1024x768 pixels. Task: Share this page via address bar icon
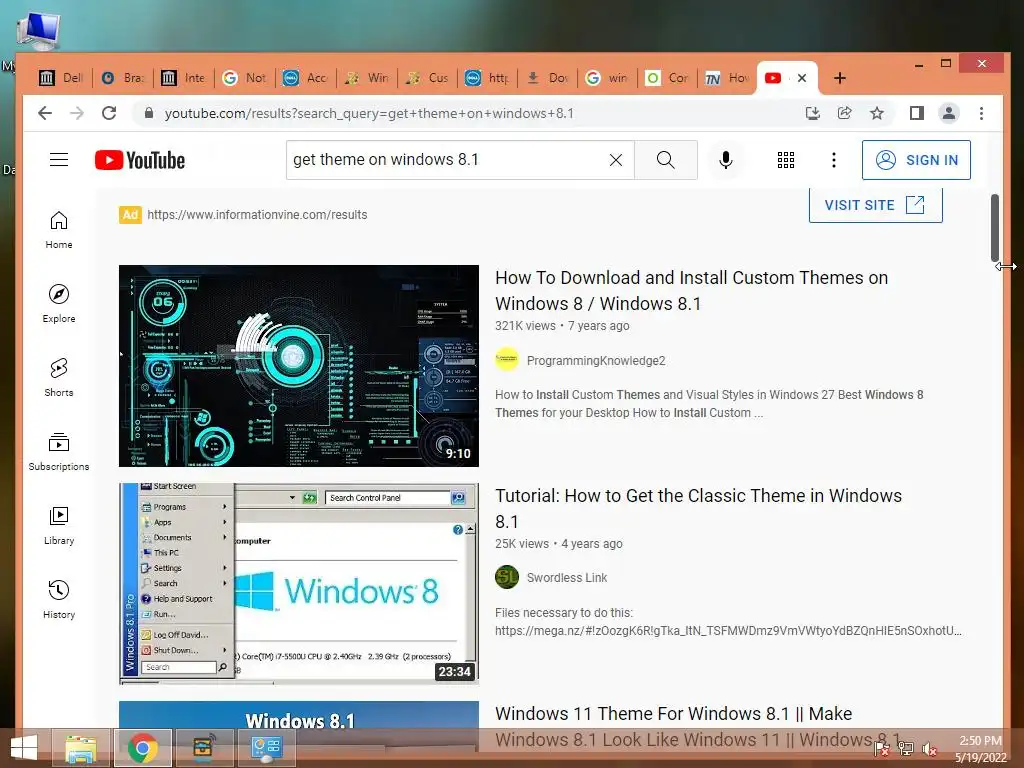pyautogui.click(x=844, y=113)
